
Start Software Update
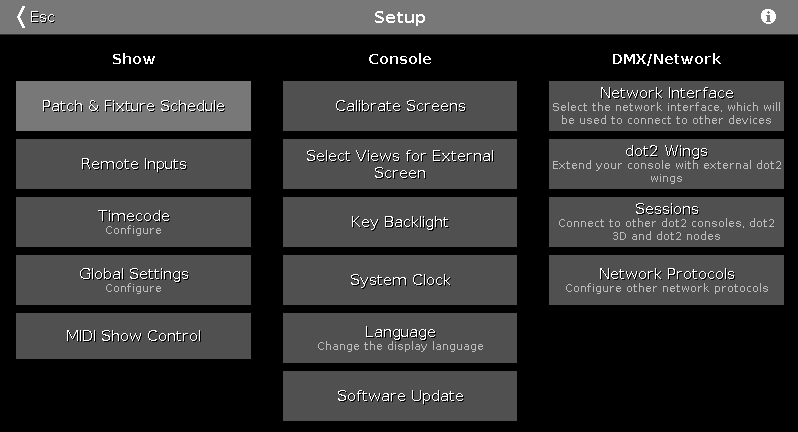pyautogui.click(x=400, y=396)
